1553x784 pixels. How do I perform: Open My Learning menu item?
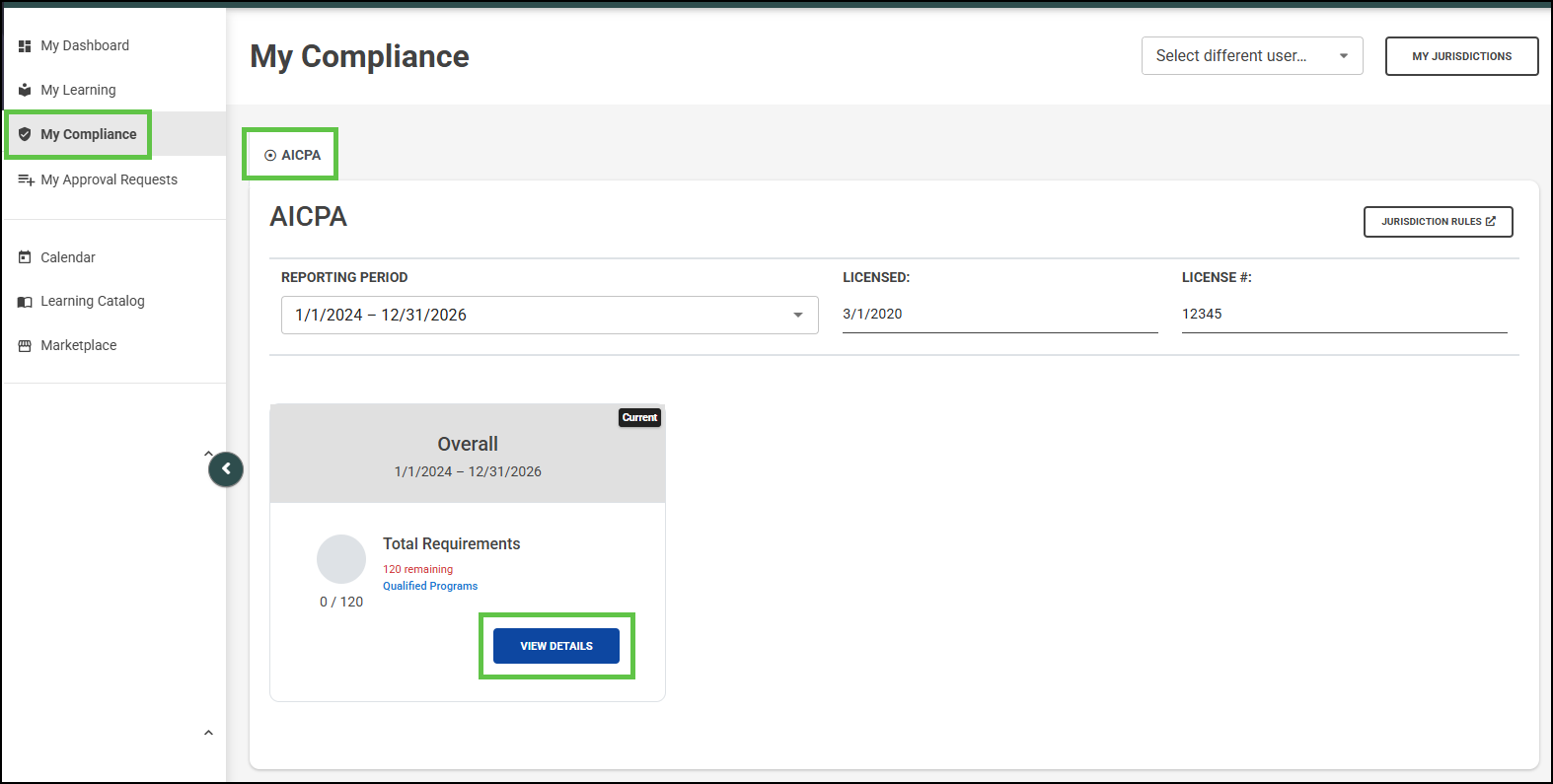point(78,91)
